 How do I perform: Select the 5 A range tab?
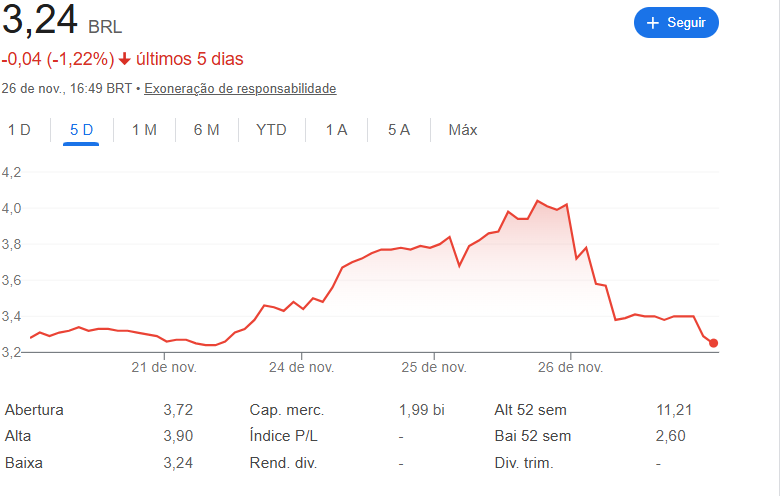pyautogui.click(x=399, y=130)
